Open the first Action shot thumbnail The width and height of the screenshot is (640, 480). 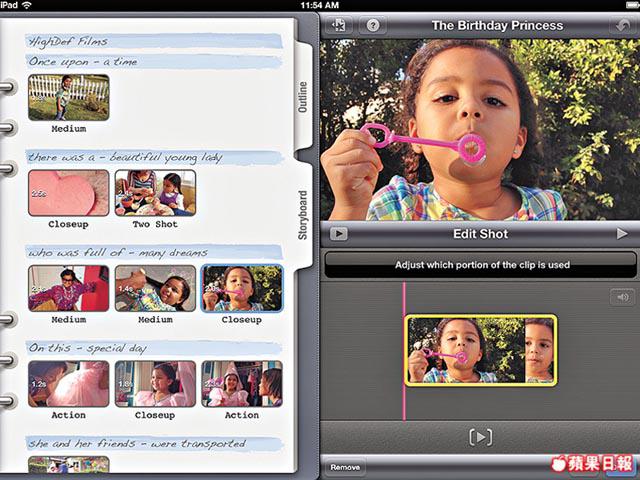click(x=69, y=384)
